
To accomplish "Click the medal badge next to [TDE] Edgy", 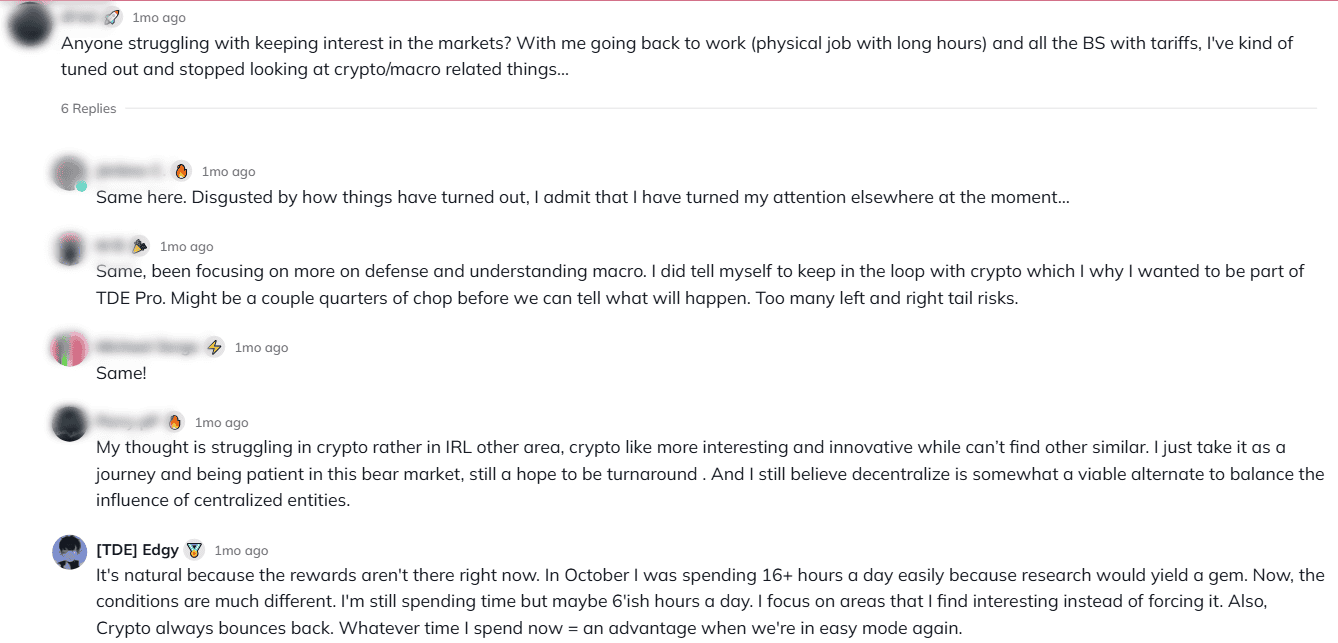I will coord(194,550).
